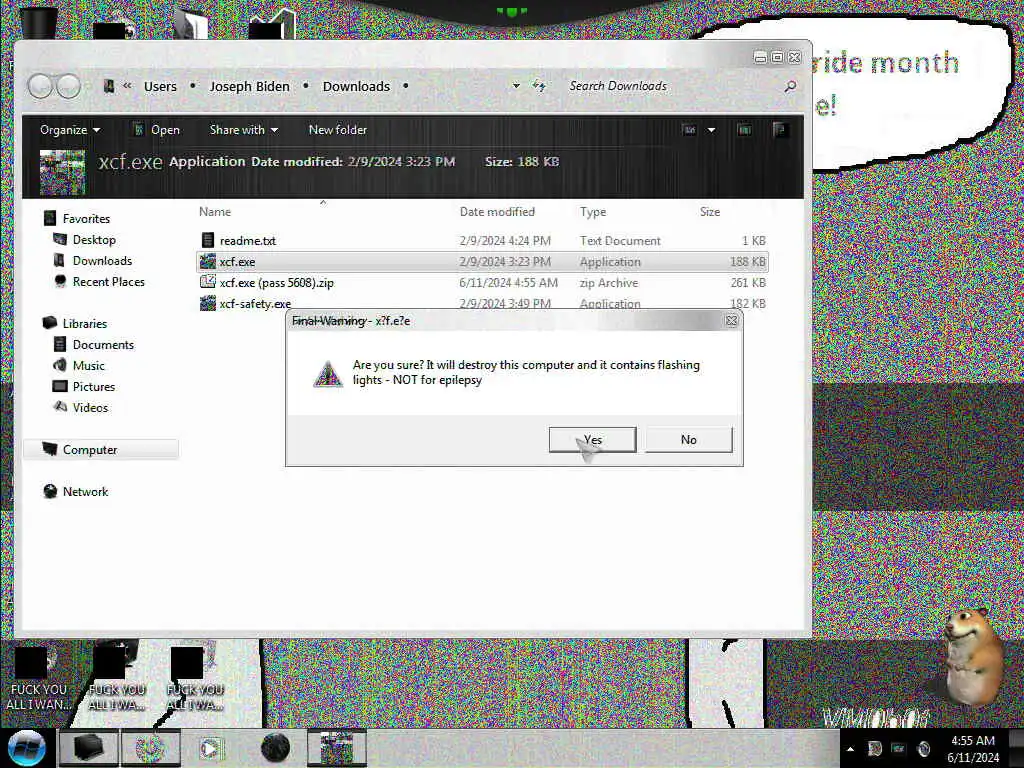This screenshot has height=768, width=1024.
Task: Sort by the Type column header
Action: (593, 212)
